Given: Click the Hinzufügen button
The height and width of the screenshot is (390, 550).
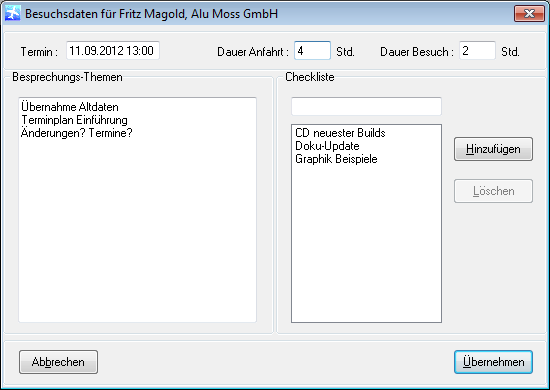Looking at the screenshot, I should pos(493,149).
